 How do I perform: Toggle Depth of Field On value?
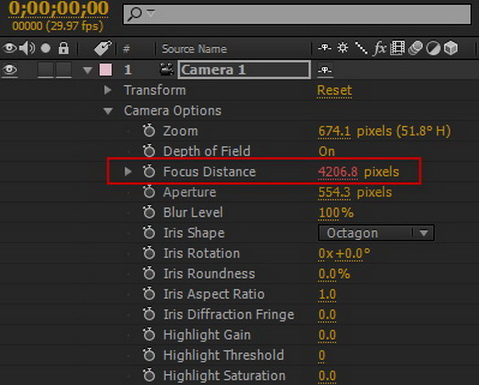[x=327, y=151]
